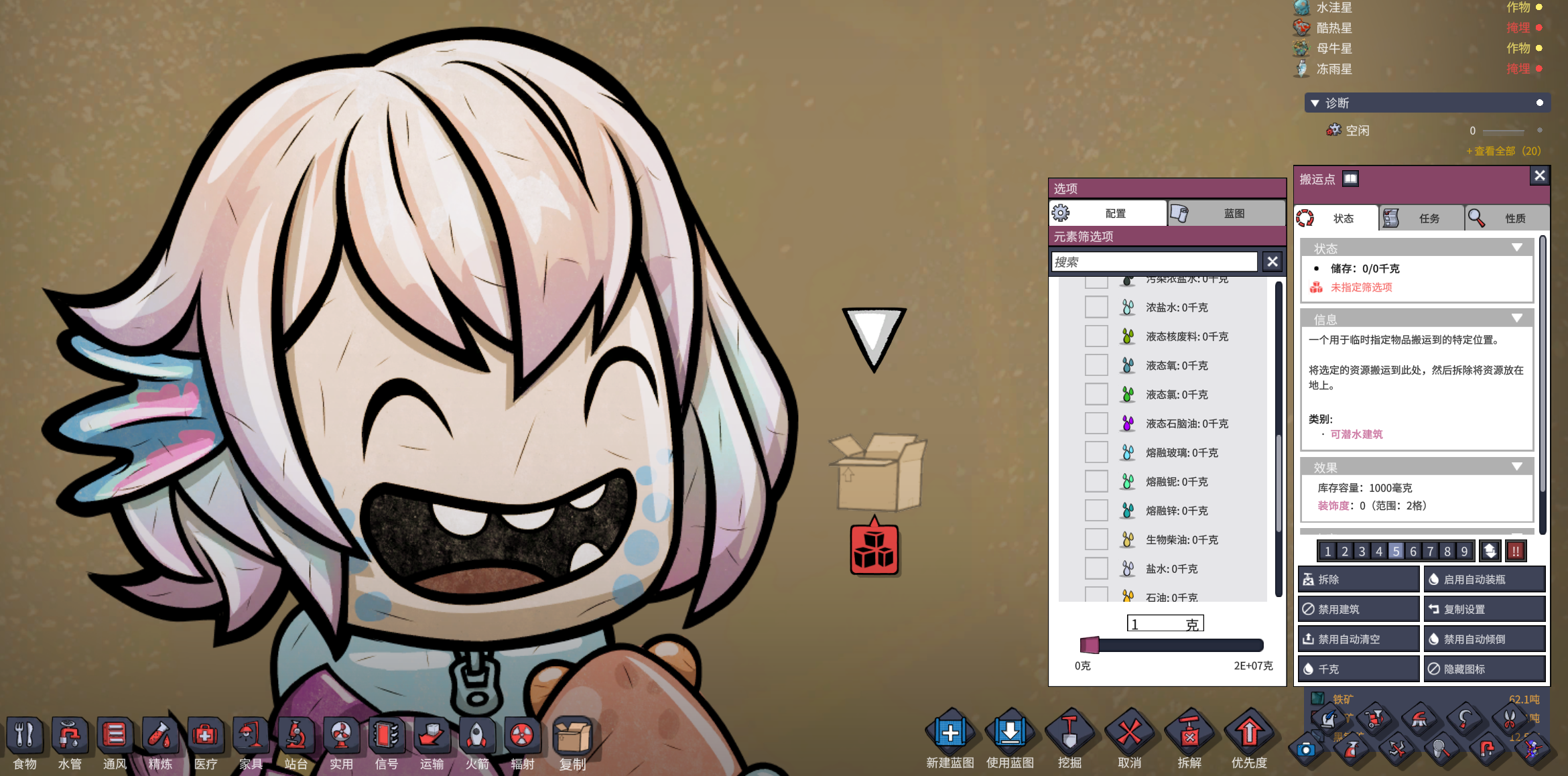Click the pink slider handle at 0克
Screen dimensions: 1568x776
(1090, 645)
